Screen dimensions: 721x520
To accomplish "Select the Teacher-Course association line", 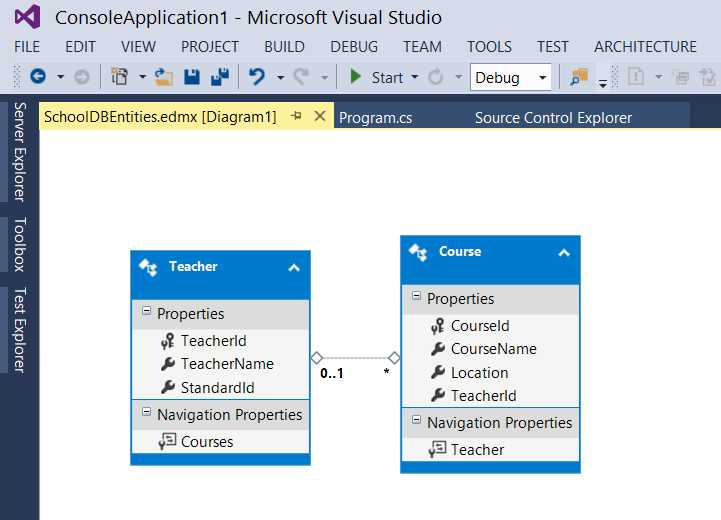I will pos(355,358).
